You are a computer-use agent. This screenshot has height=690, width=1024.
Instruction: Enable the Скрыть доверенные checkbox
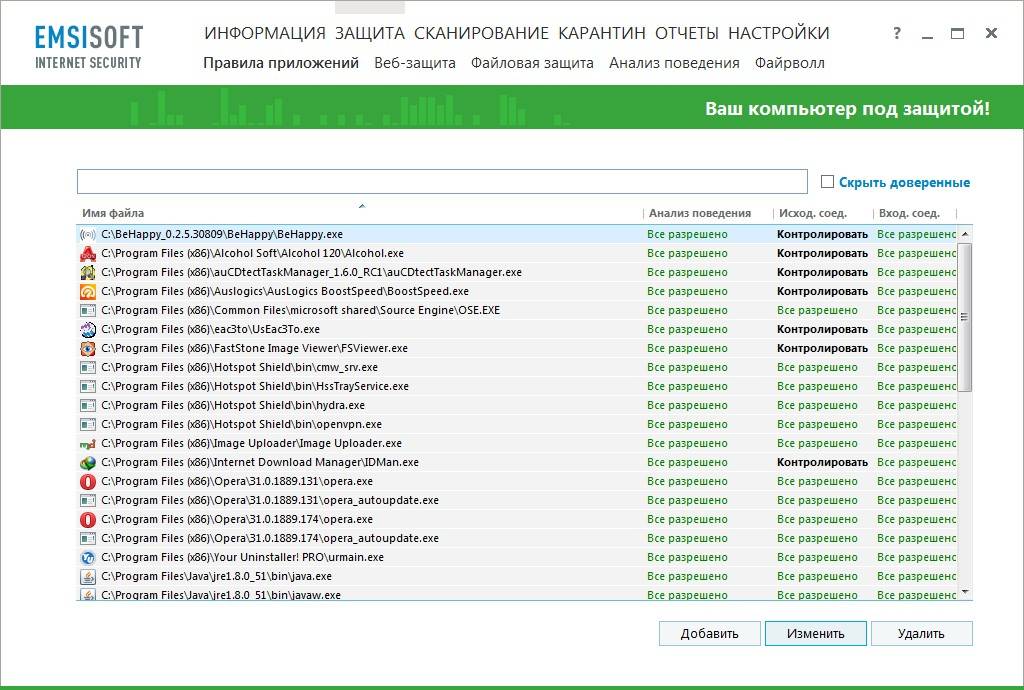[x=827, y=181]
